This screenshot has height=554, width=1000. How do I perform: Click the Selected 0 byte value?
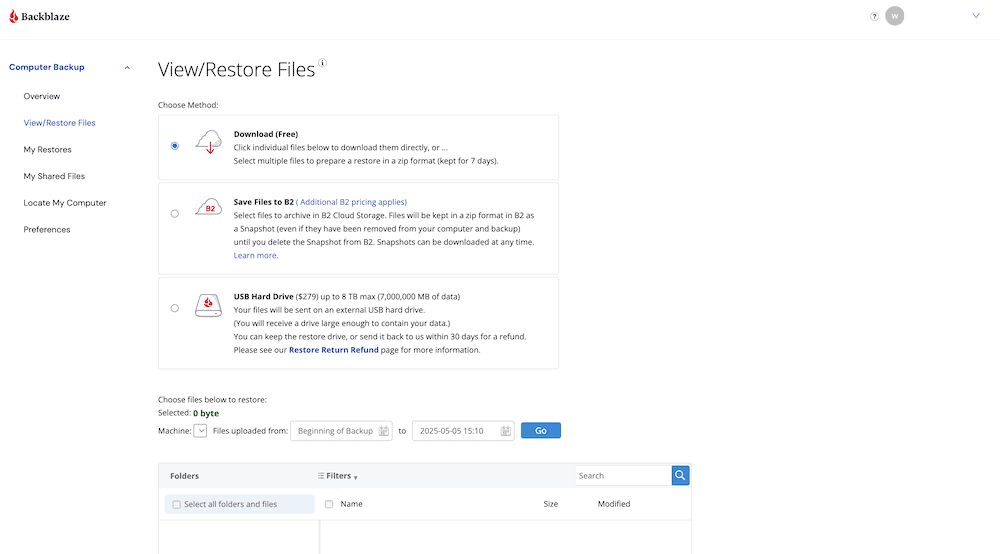pyautogui.click(x=206, y=414)
